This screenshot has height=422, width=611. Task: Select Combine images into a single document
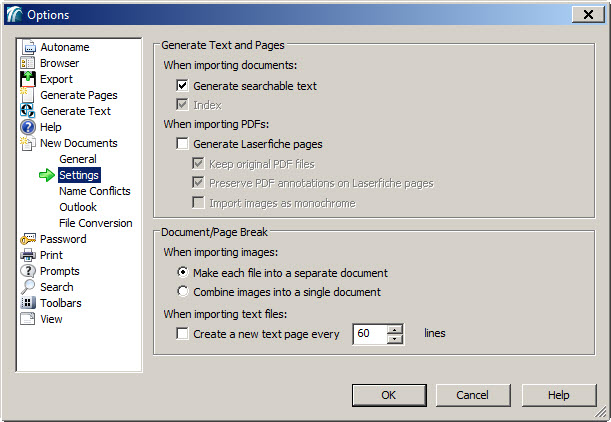click(x=182, y=292)
